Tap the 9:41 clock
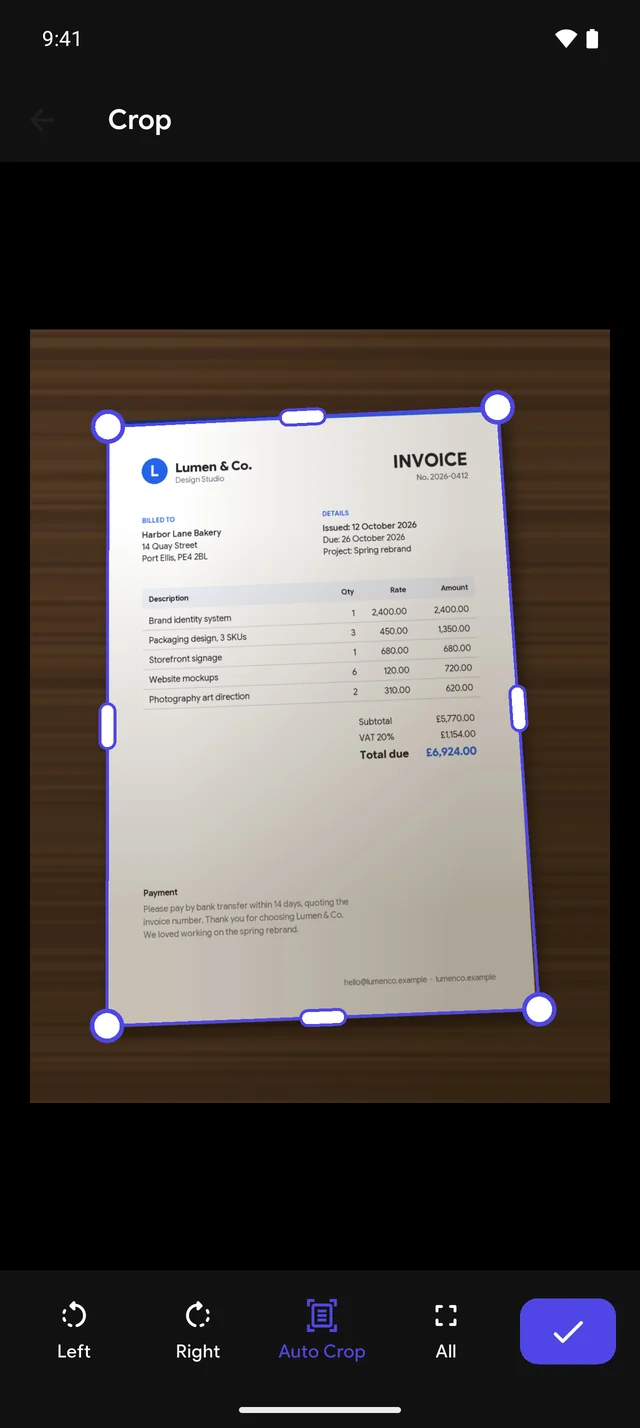 point(61,39)
